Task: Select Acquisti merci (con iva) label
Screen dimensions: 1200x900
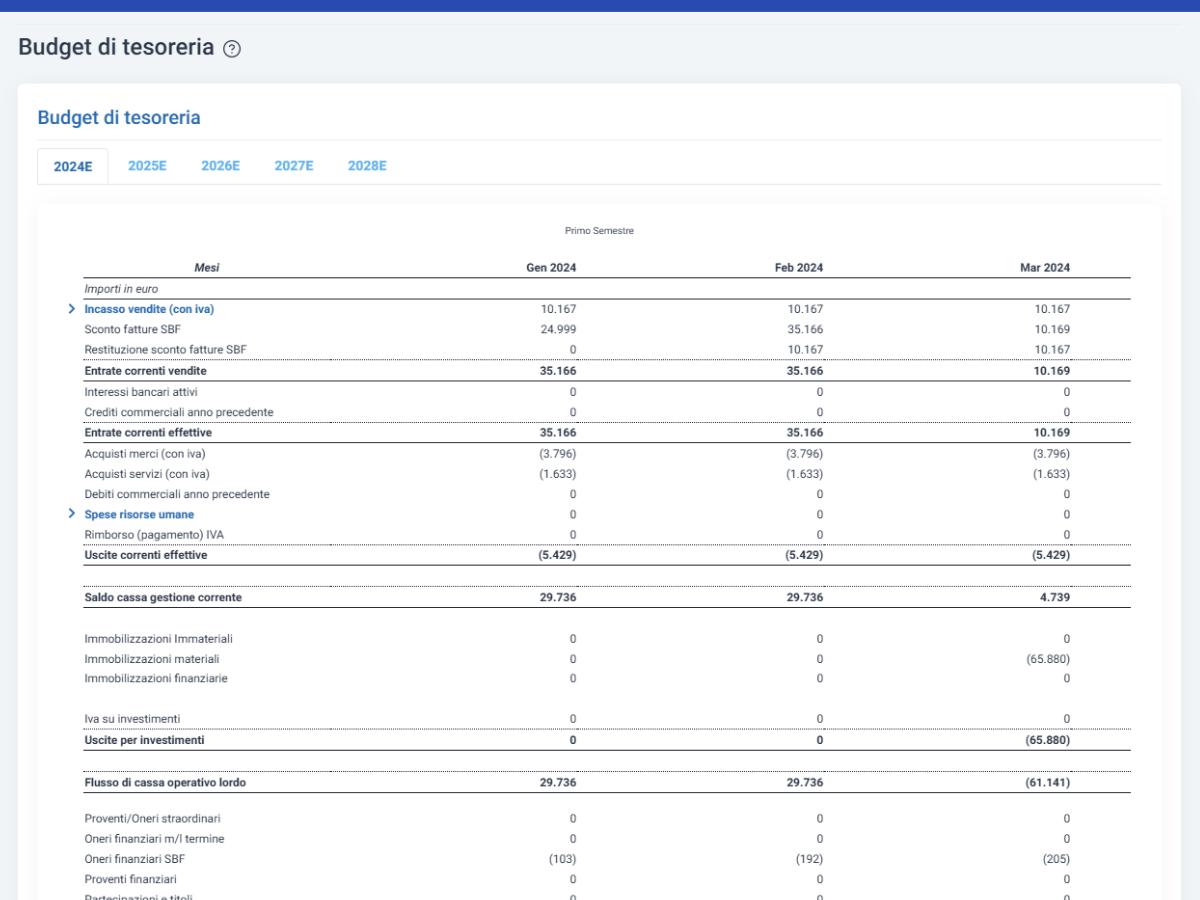Action: 146,453
